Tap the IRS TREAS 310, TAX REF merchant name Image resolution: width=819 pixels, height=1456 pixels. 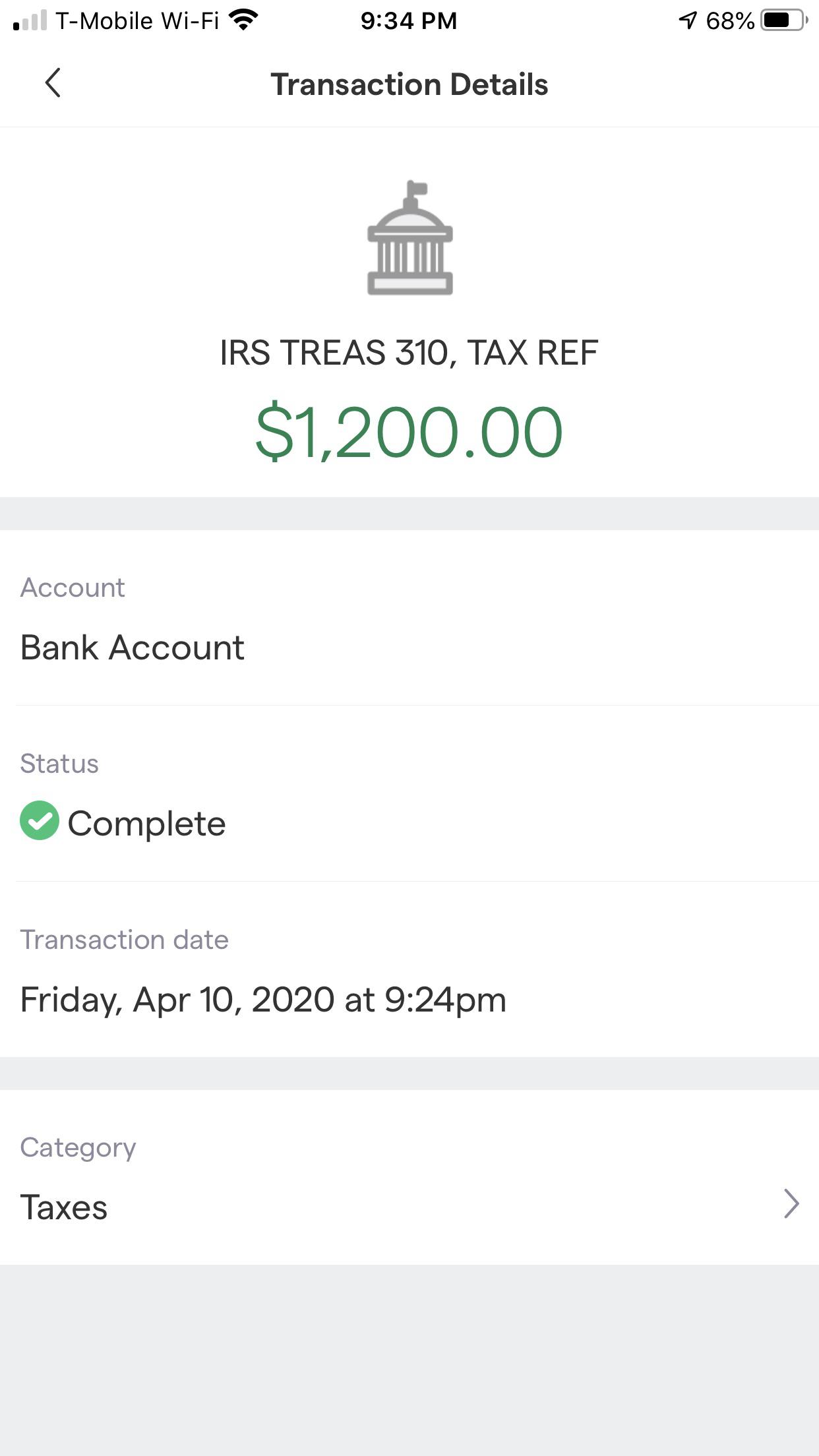point(409,351)
